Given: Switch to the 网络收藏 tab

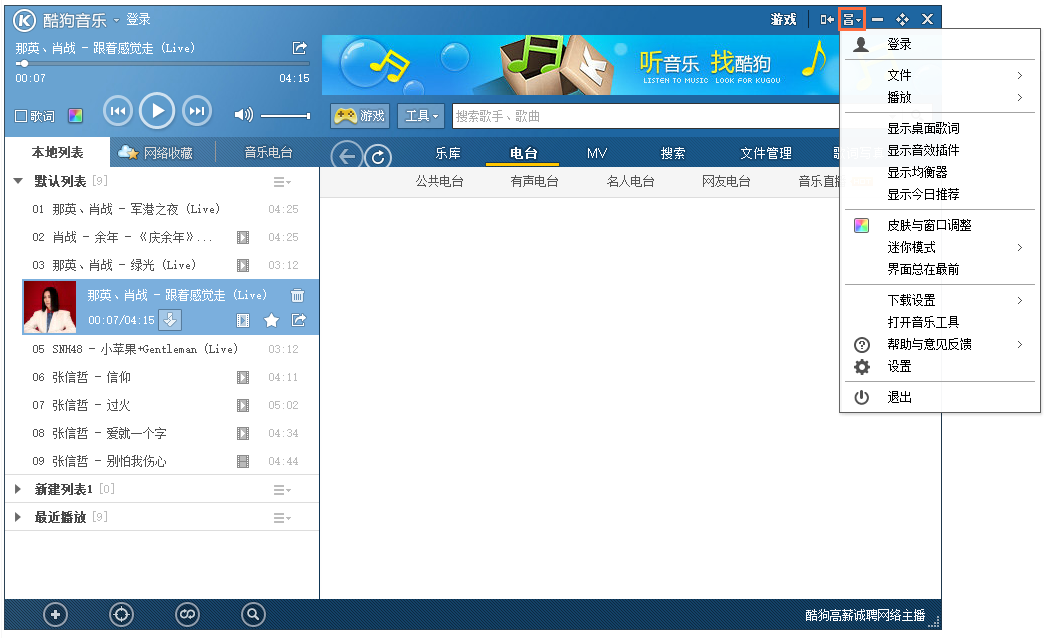Looking at the screenshot, I should pyautogui.click(x=156, y=153).
